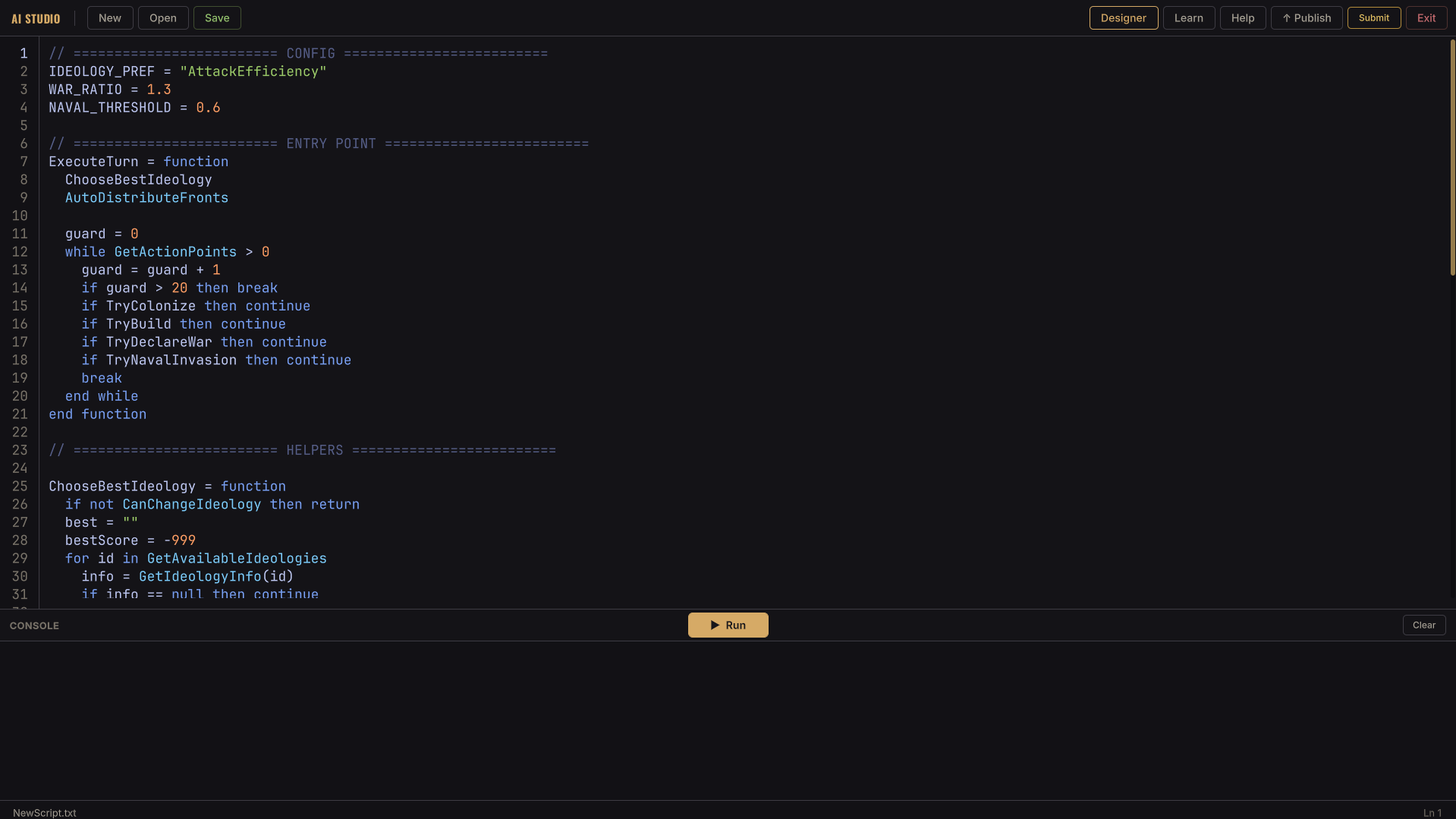
Task: Click line number 7 in the gutter
Action: point(24,162)
